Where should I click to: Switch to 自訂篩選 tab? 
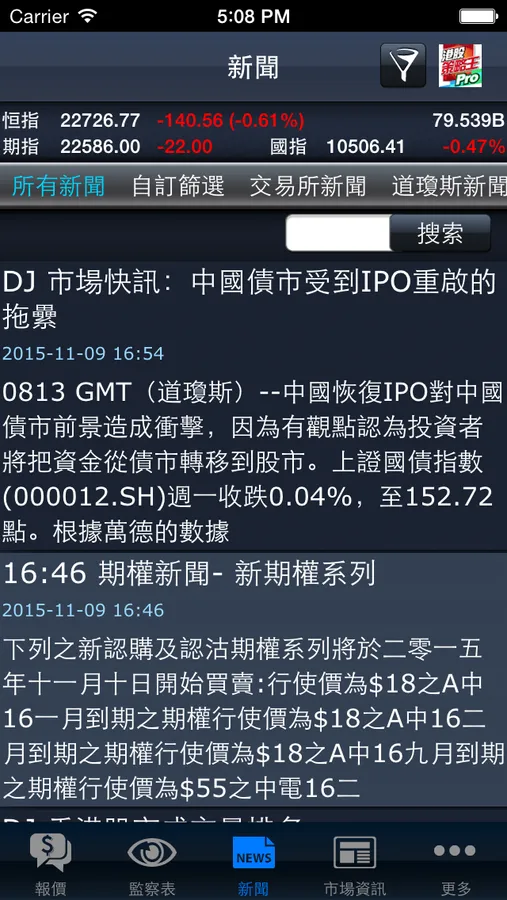[178, 187]
